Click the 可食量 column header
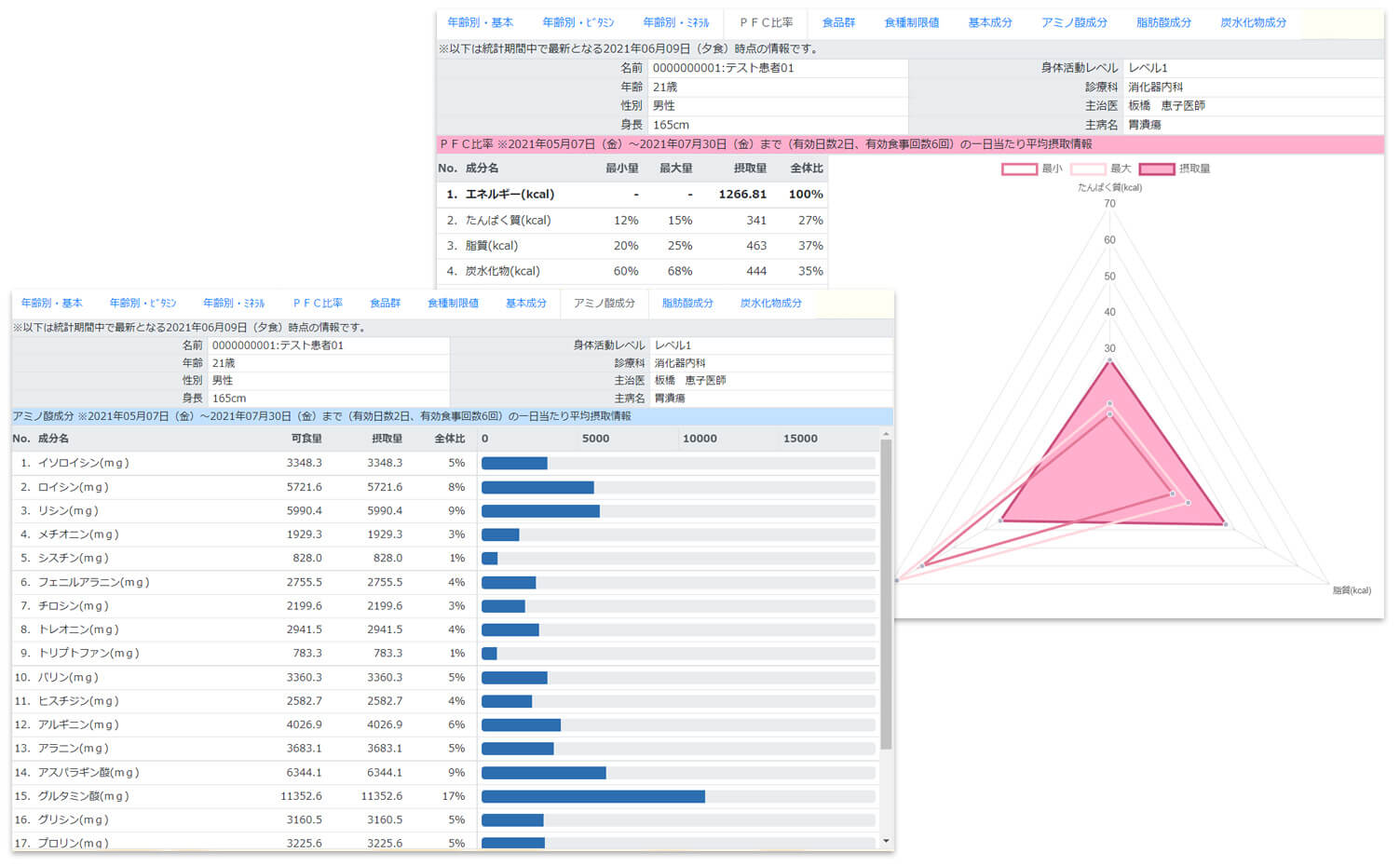This screenshot has height=866, width=1400. click(x=306, y=439)
